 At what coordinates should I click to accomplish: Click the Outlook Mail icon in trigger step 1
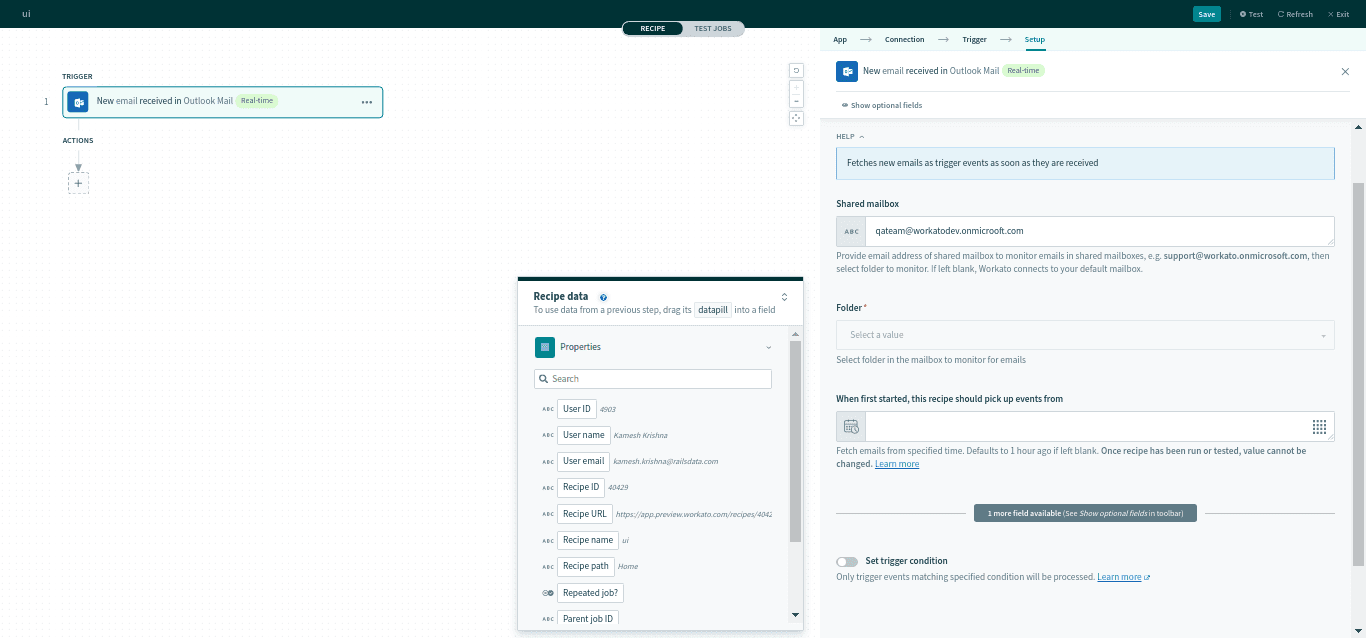pyautogui.click(x=78, y=101)
